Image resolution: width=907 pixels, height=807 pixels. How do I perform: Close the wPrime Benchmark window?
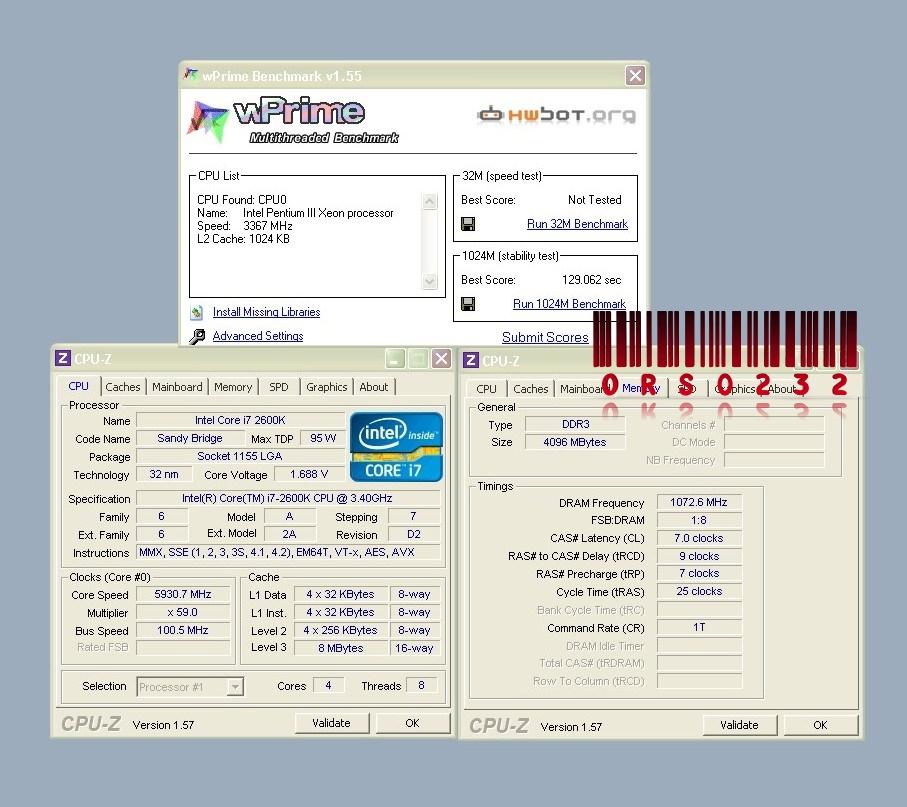coord(635,75)
